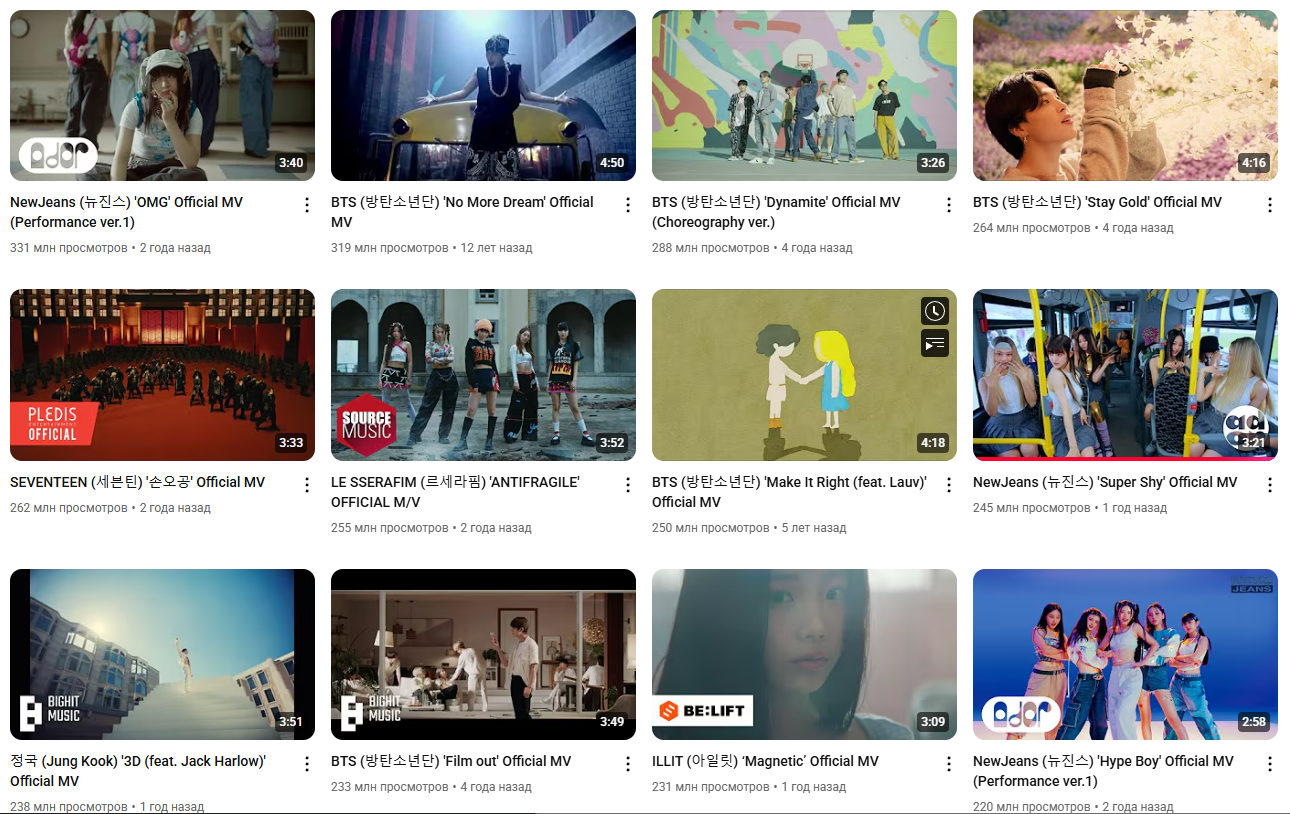Click '245 млн просмотров' under 'Super Shy'
This screenshot has height=814, width=1290.
point(1032,508)
